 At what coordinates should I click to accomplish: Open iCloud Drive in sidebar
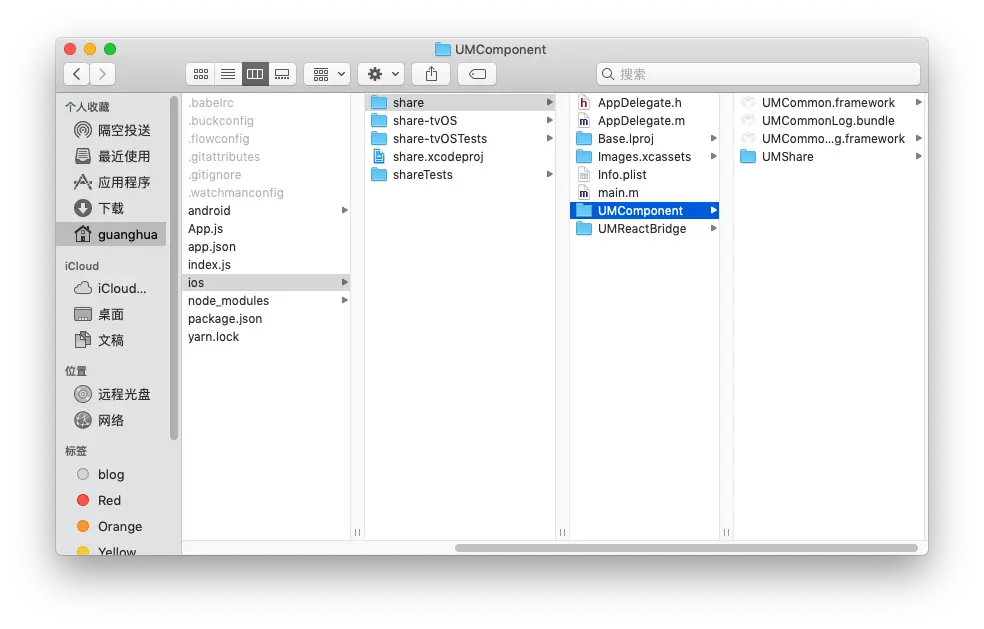click(110, 288)
